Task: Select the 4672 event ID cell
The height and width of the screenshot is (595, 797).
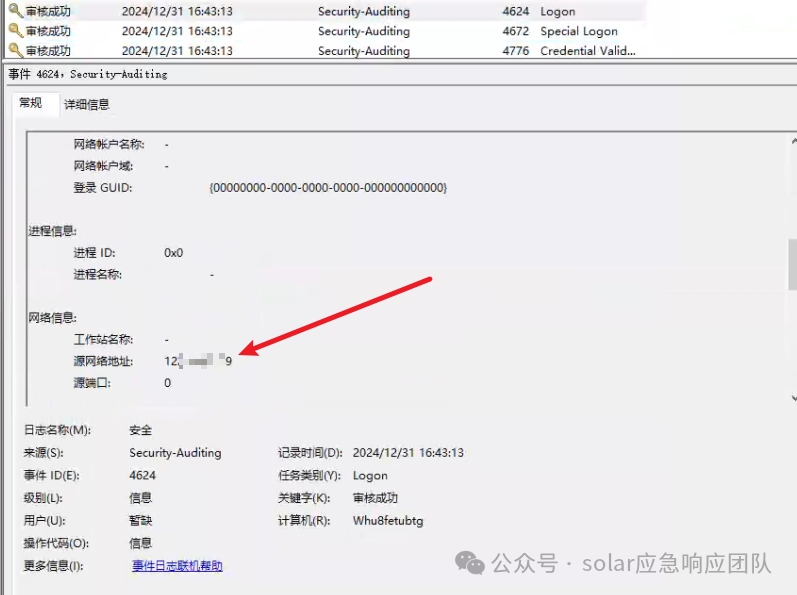Action: pos(516,31)
